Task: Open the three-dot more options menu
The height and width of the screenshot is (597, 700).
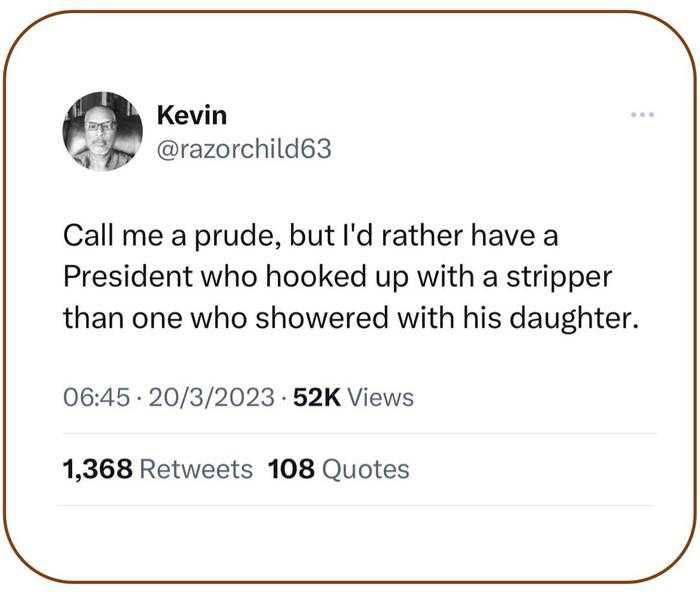Action: [642, 115]
